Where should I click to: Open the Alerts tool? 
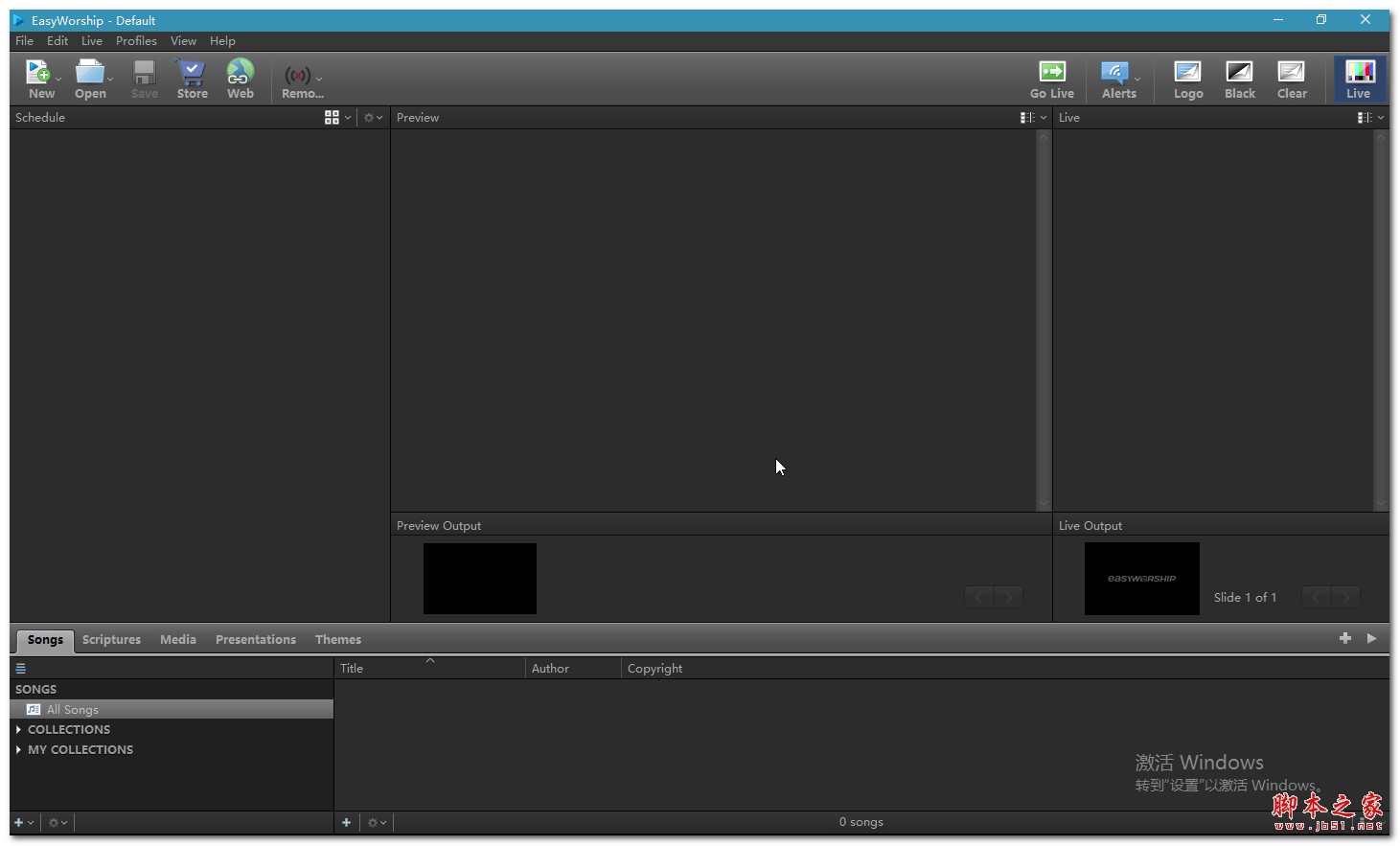(x=1114, y=73)
